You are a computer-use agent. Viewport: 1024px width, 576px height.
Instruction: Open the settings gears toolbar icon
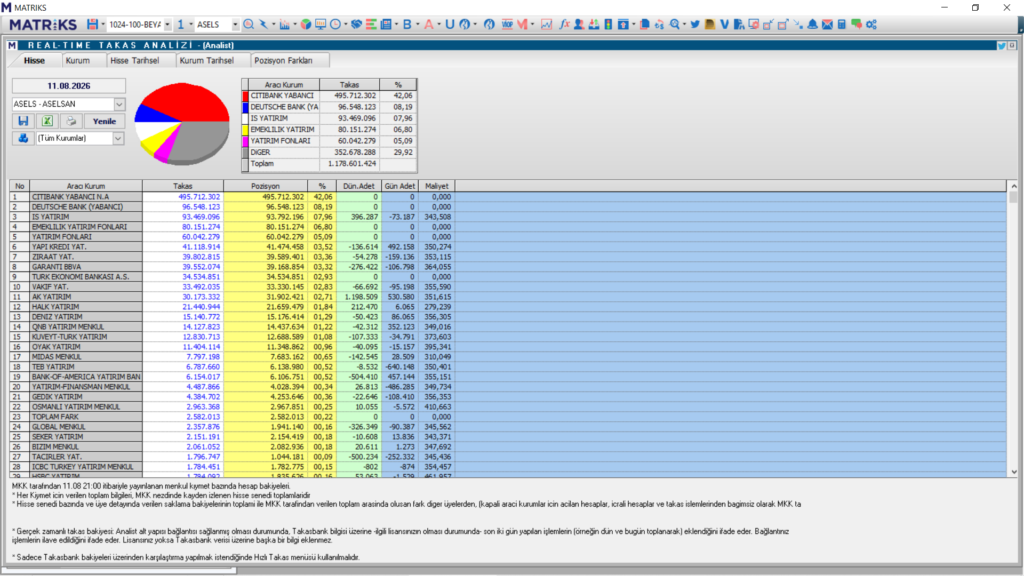click(x=871, y=24)
